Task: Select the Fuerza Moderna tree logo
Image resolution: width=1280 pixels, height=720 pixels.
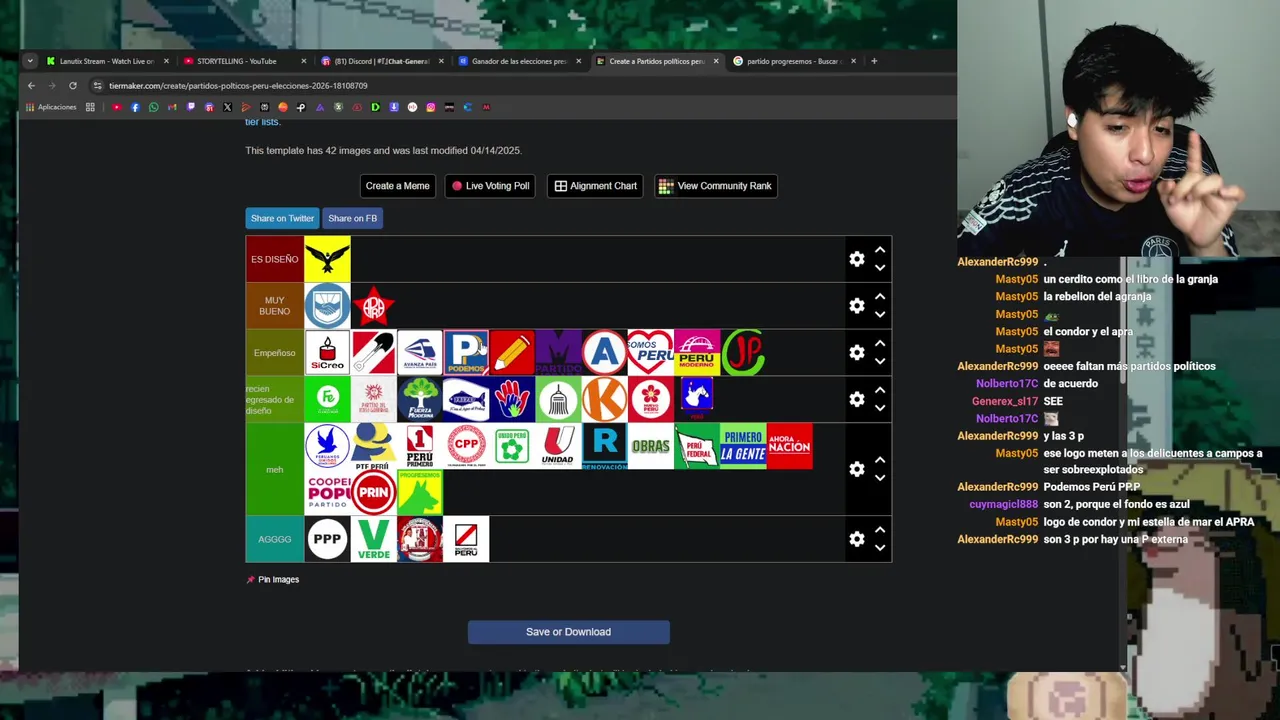Action: [x=420, y=399]
